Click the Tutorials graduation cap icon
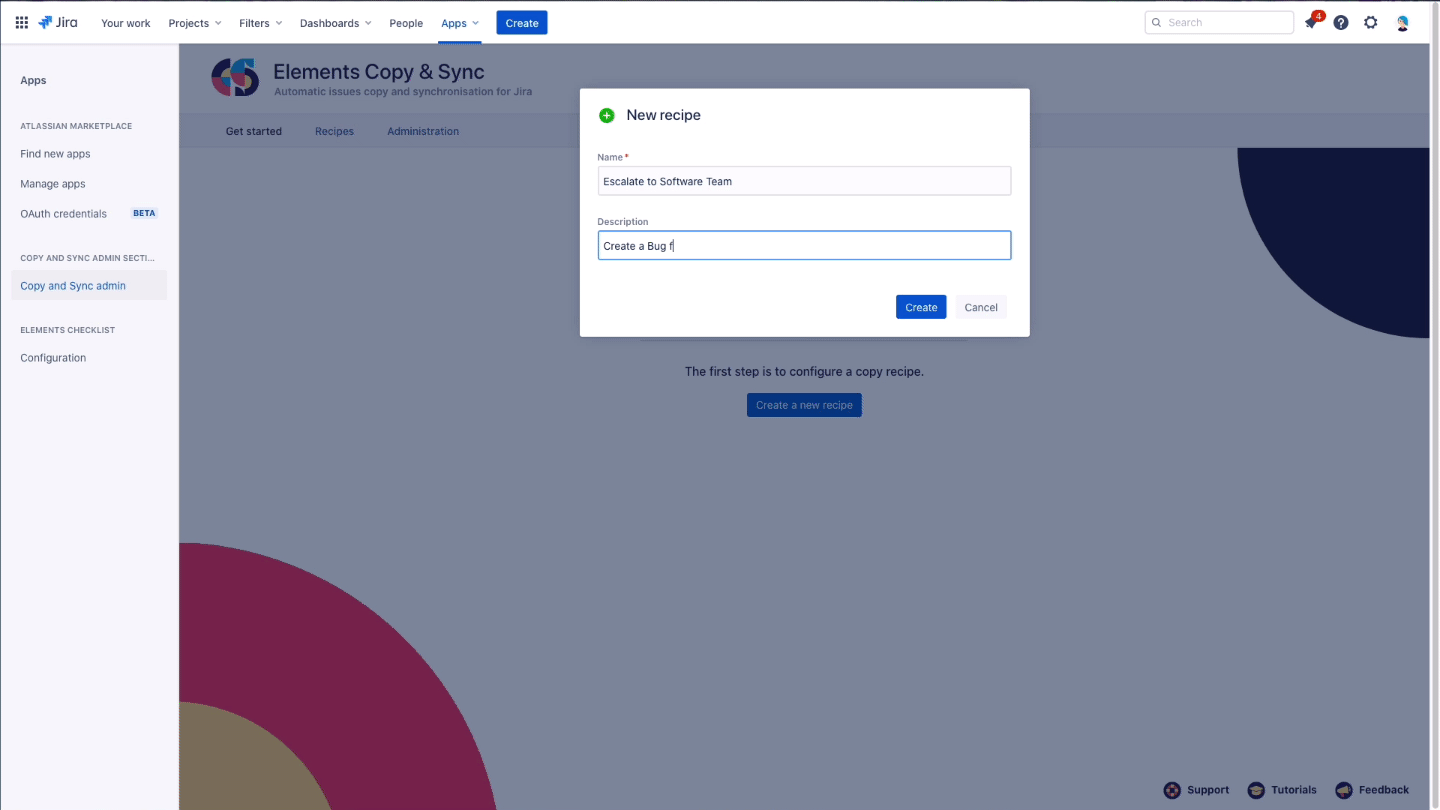1440x810 pixels. (1256, 790)
